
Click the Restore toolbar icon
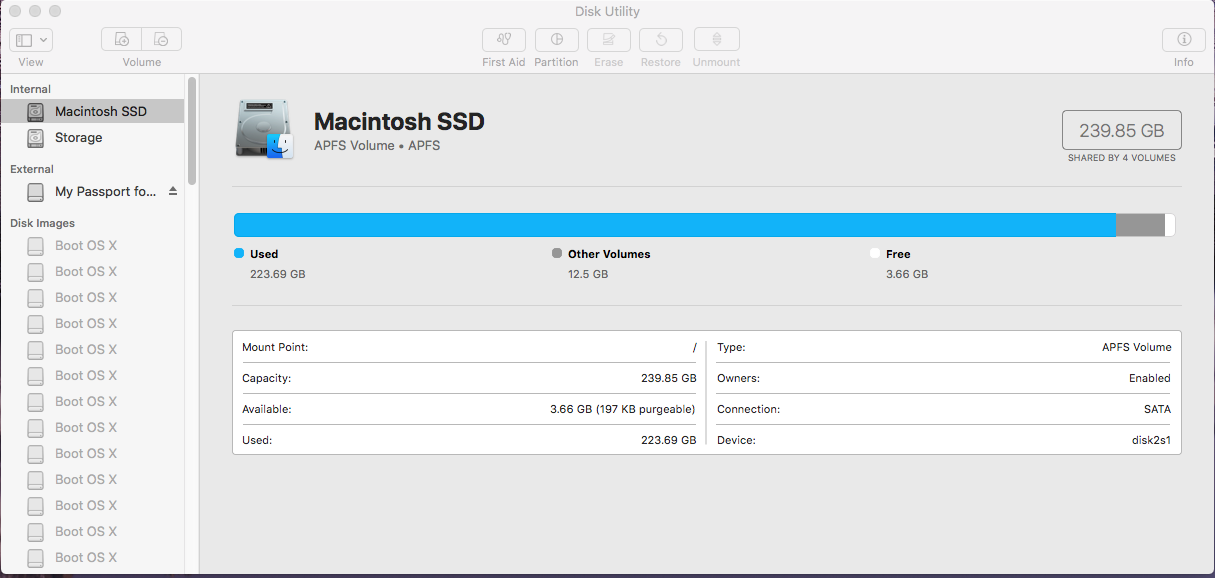click(661, 40)
